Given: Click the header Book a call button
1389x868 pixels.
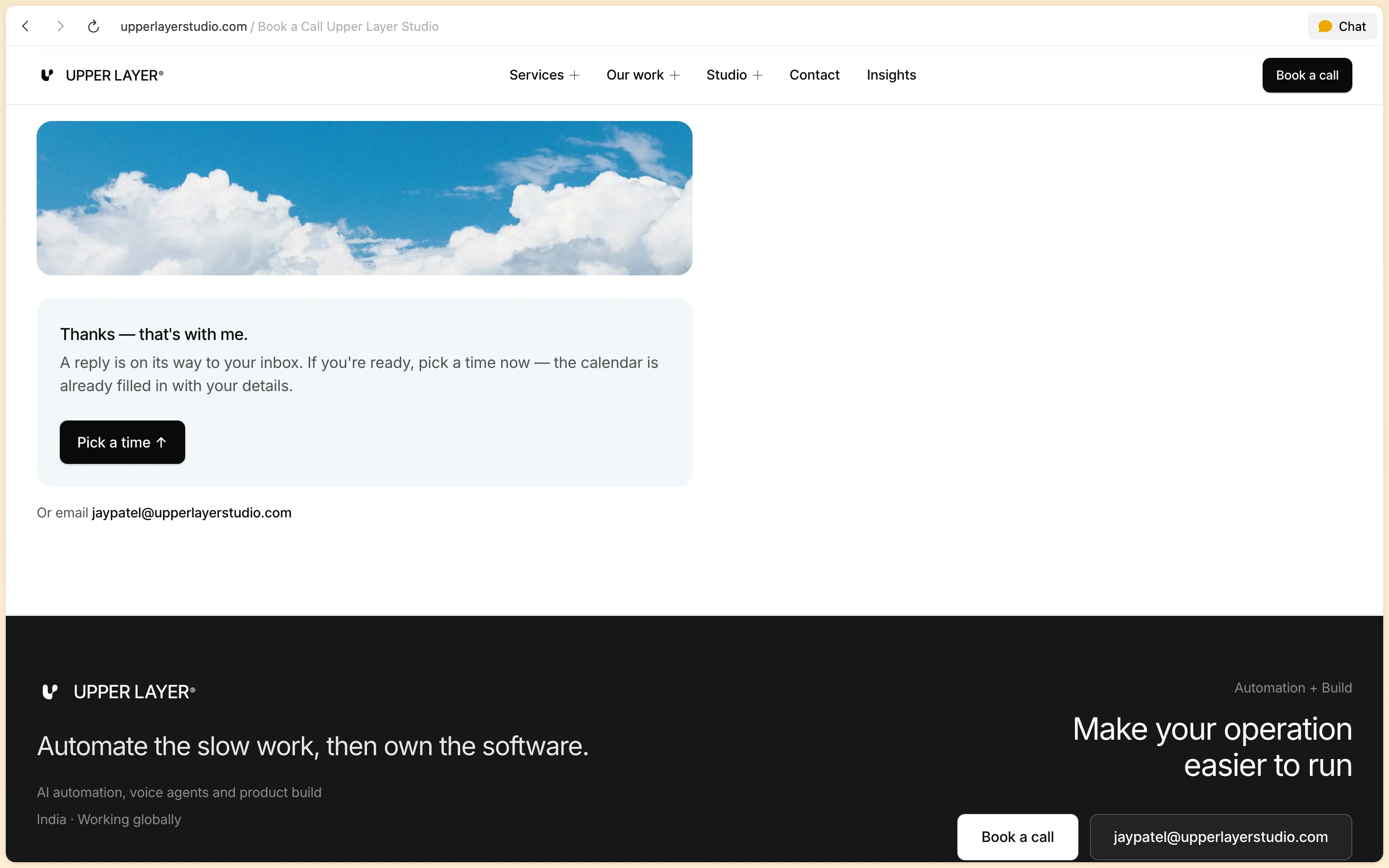Looking at the screenshot, I should [1307, 75].
